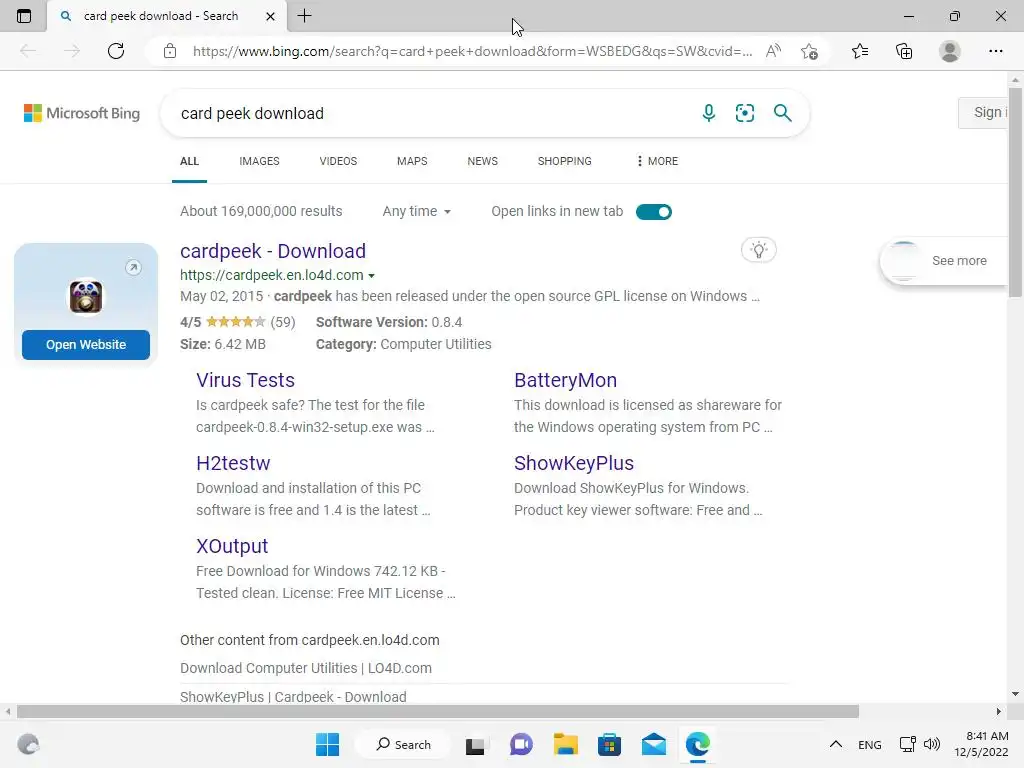Open the browser profile icon

(950, 51)
